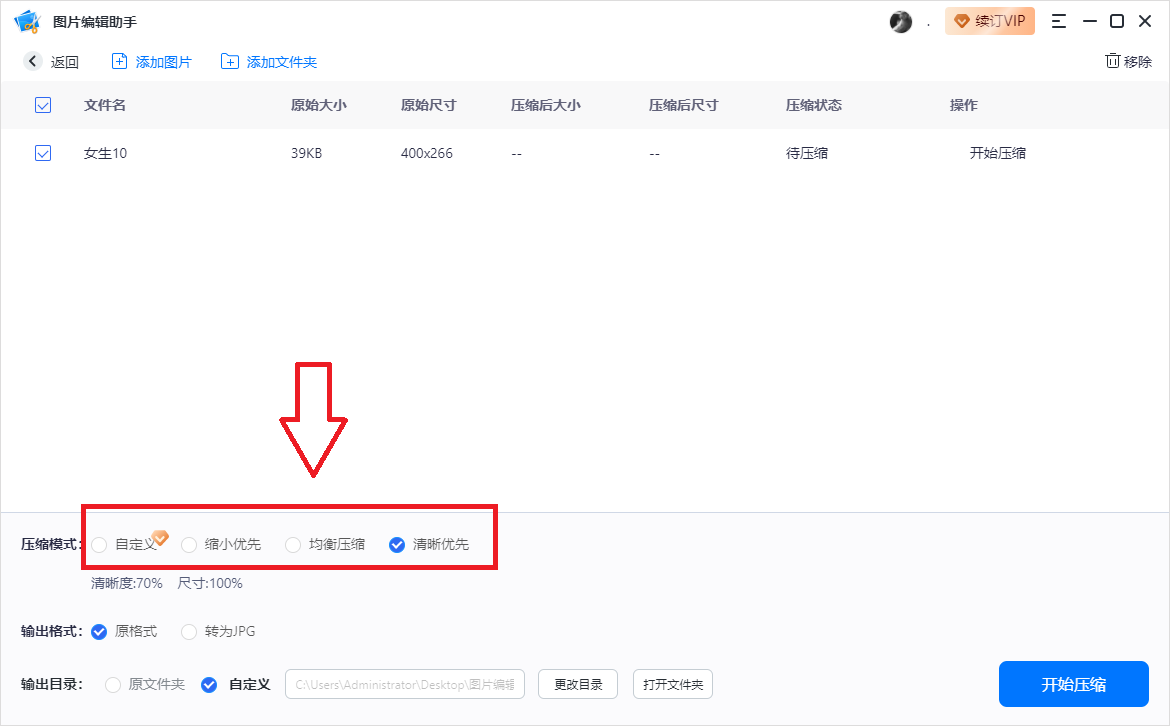
Task: Click 开始压缩 in the 女生10 row
Action: click(997, 153)
